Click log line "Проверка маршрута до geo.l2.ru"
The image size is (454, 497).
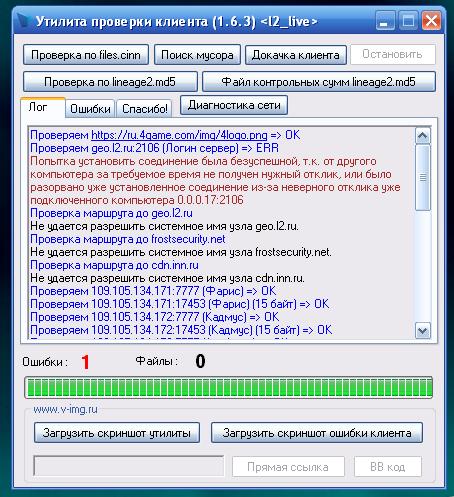click(111, 213)
